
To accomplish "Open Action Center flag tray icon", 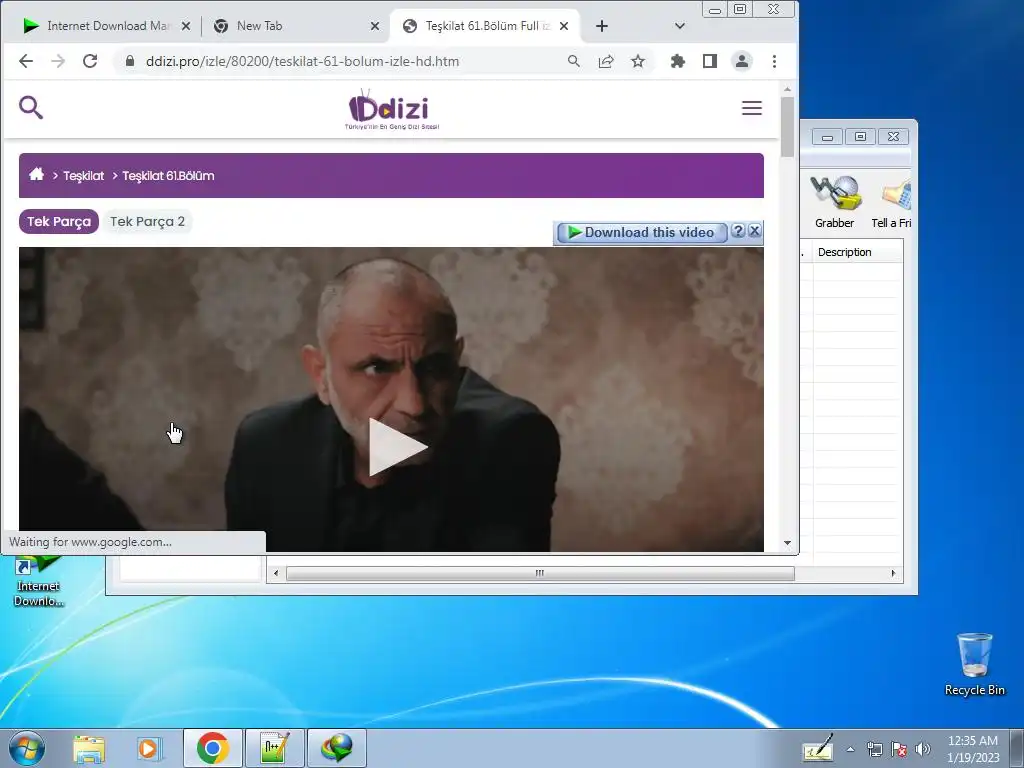I will (x=899, y=749).
